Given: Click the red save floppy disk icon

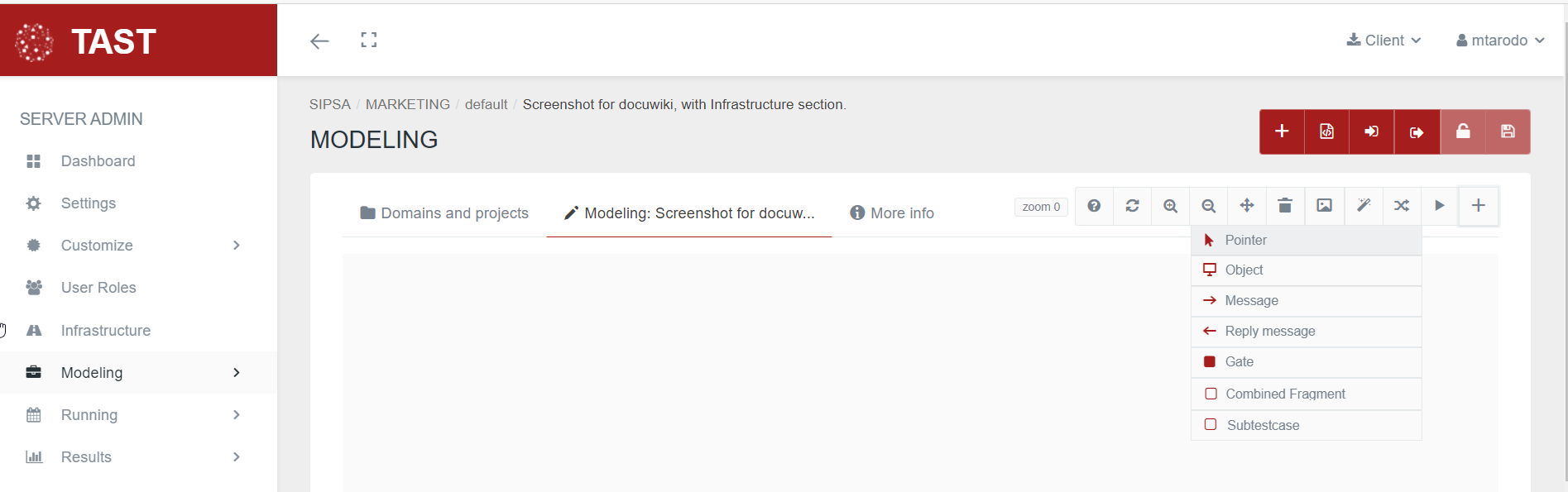Looking at the screenshot, I should (1508, 131).
